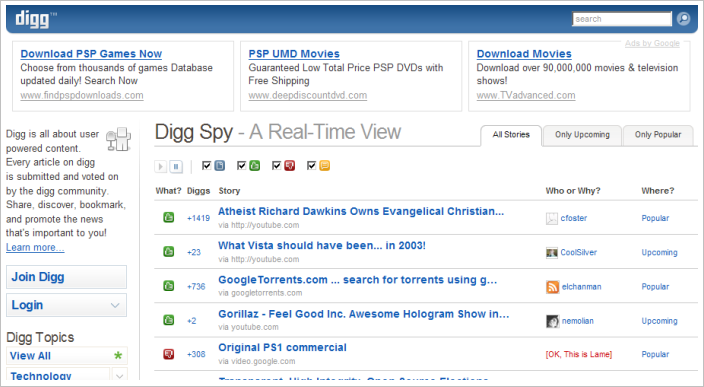Switch to the Only Popular tab

tap(658, 135)
